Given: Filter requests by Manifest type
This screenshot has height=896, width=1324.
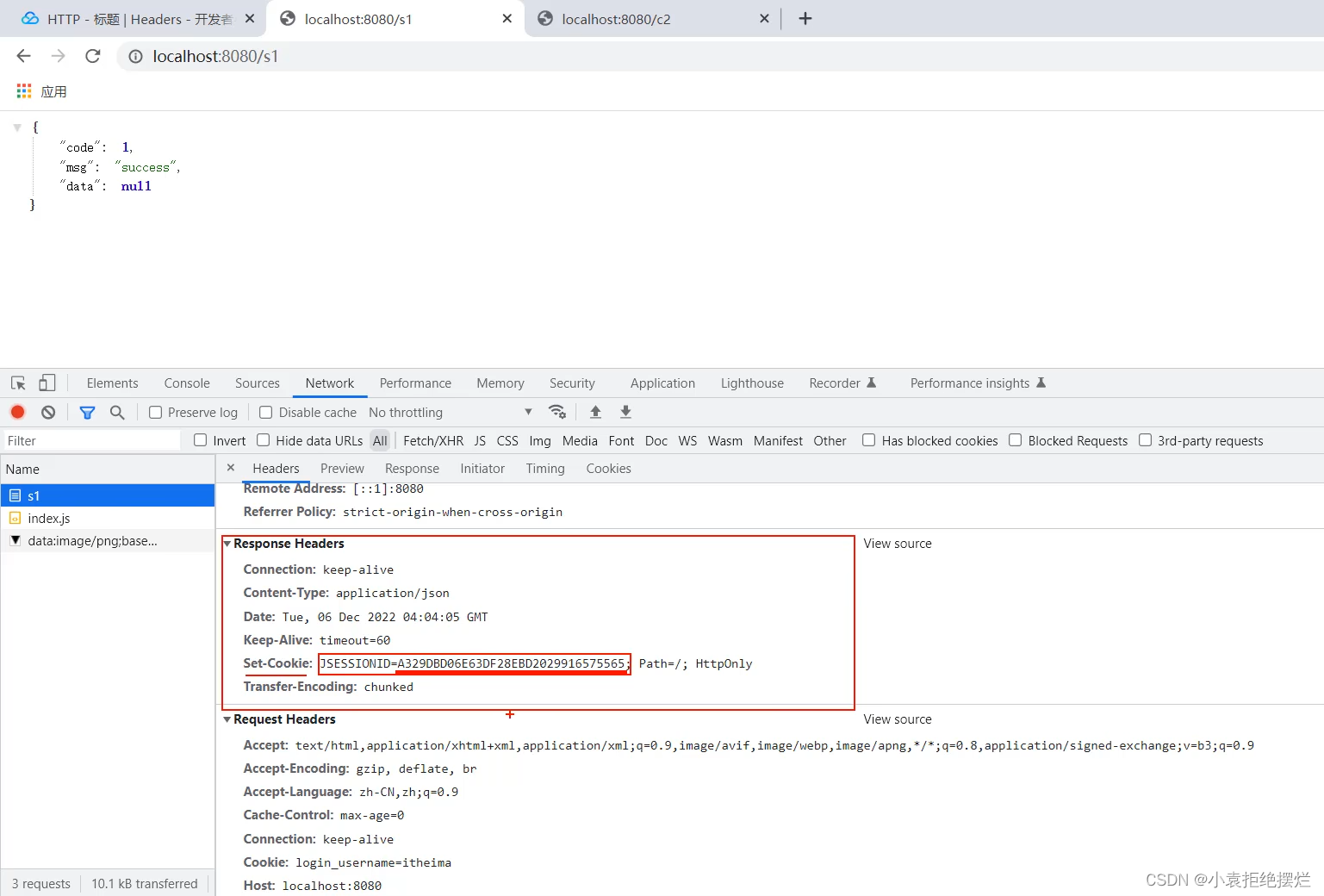Looking at the screenshot, I should (x=778, y=441).
